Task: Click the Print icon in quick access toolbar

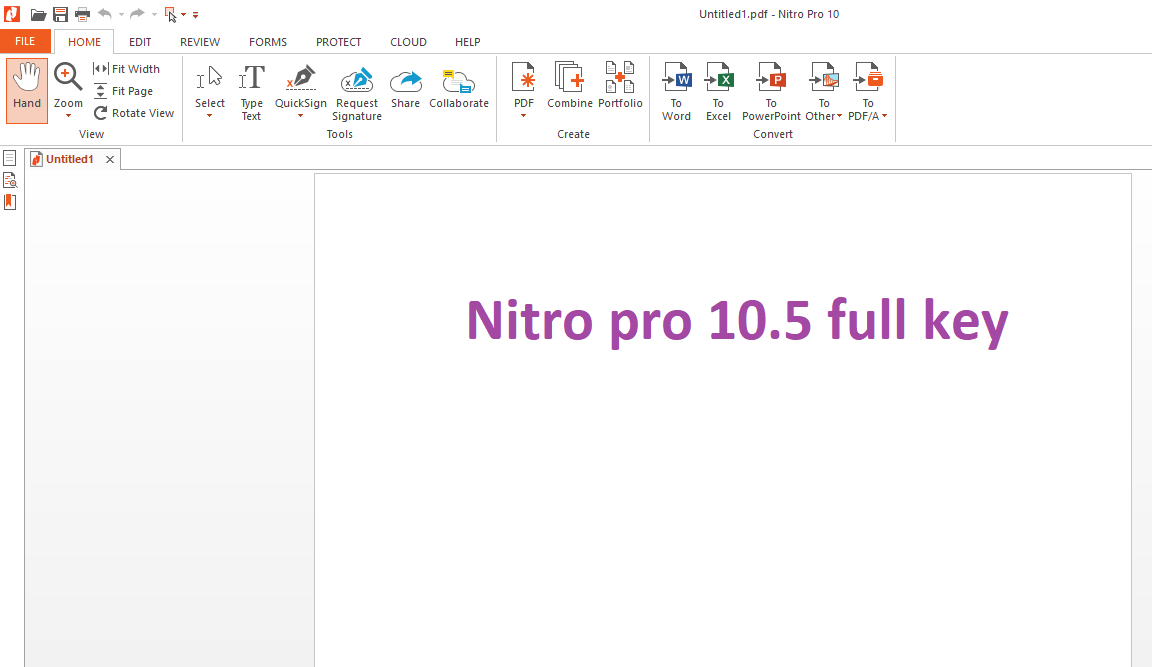Action: pos(81,14)
